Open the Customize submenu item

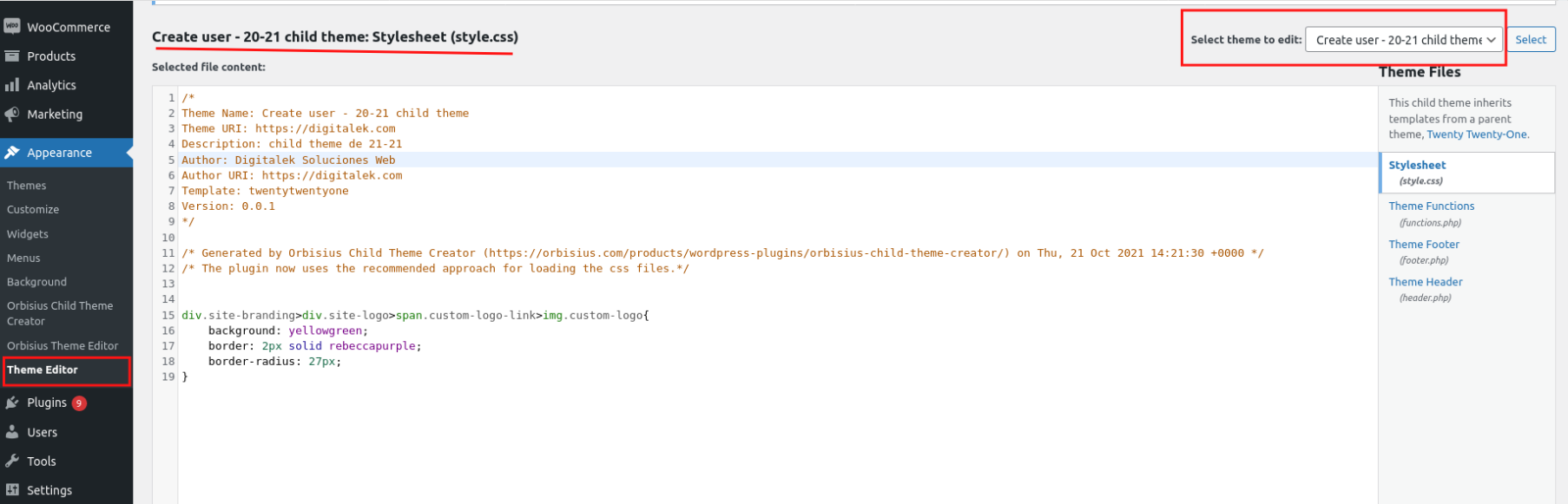click(33, 210)
